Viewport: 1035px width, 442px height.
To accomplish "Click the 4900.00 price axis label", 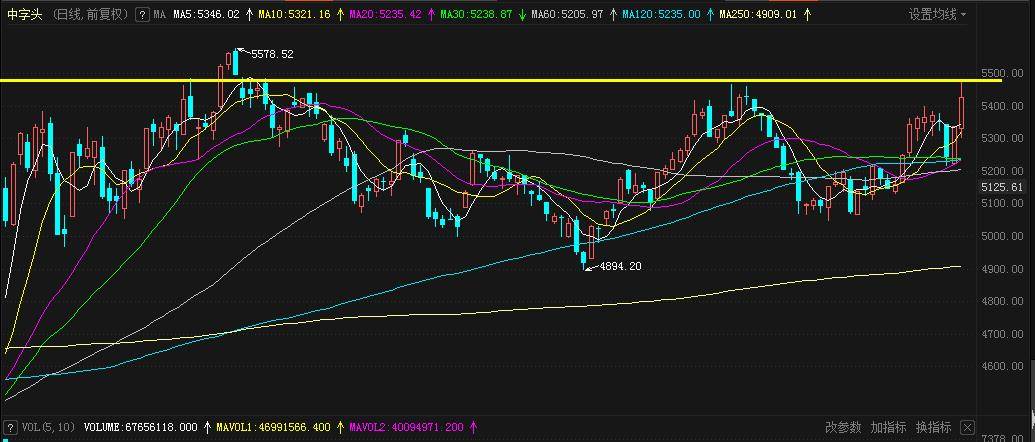I will pos(1003,269).
